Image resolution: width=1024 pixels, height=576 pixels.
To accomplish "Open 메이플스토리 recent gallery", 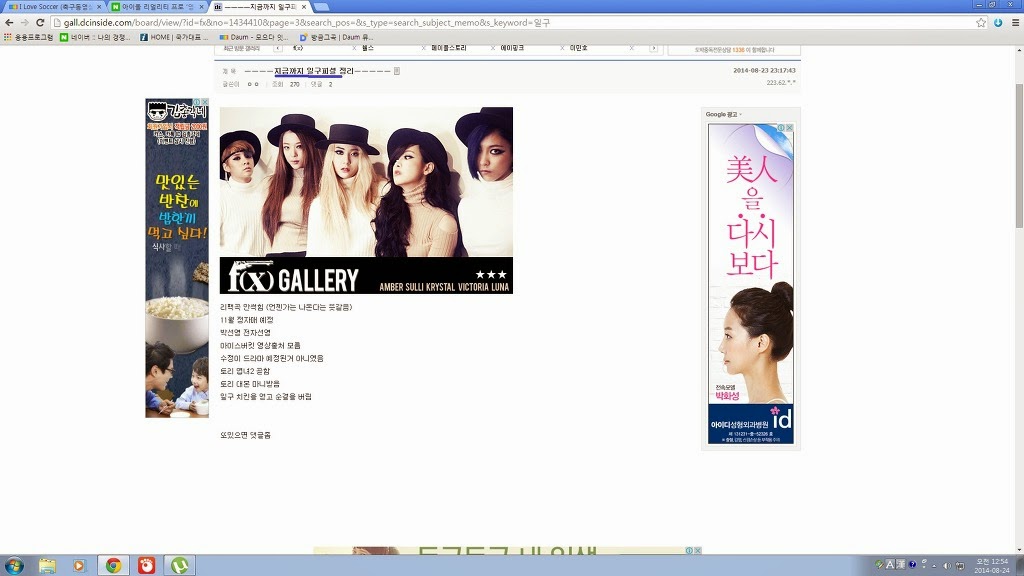I will [x=449, y=48].
